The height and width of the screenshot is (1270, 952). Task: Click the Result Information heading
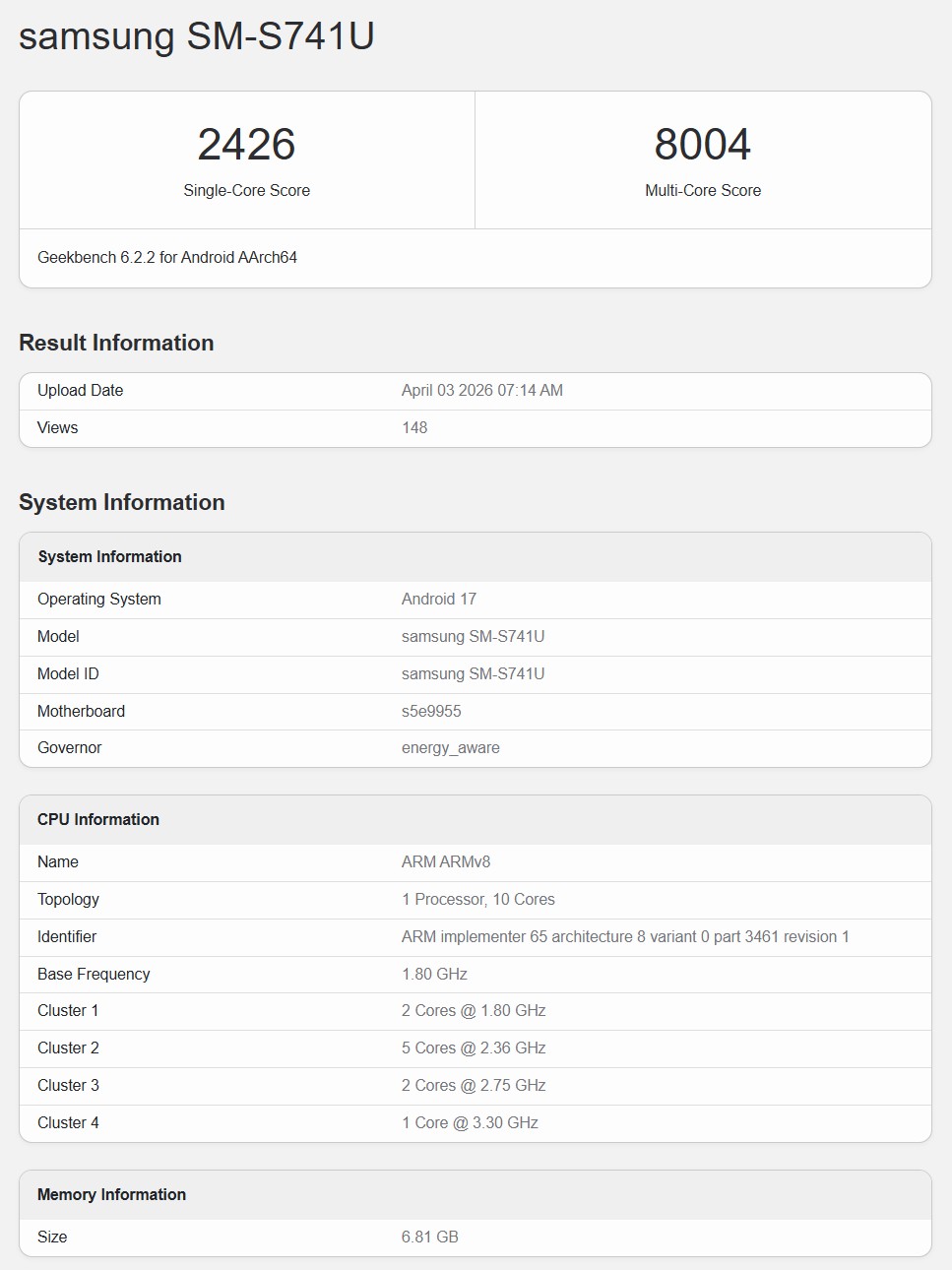click(x=115, y=343)
